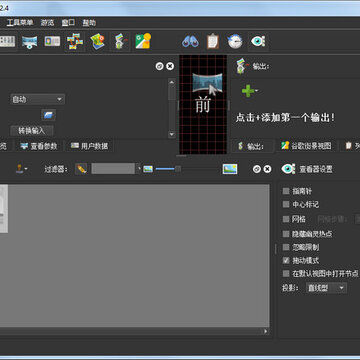Click the 转换输入 button
Screen dimensions: 360x360
point(32,131)
